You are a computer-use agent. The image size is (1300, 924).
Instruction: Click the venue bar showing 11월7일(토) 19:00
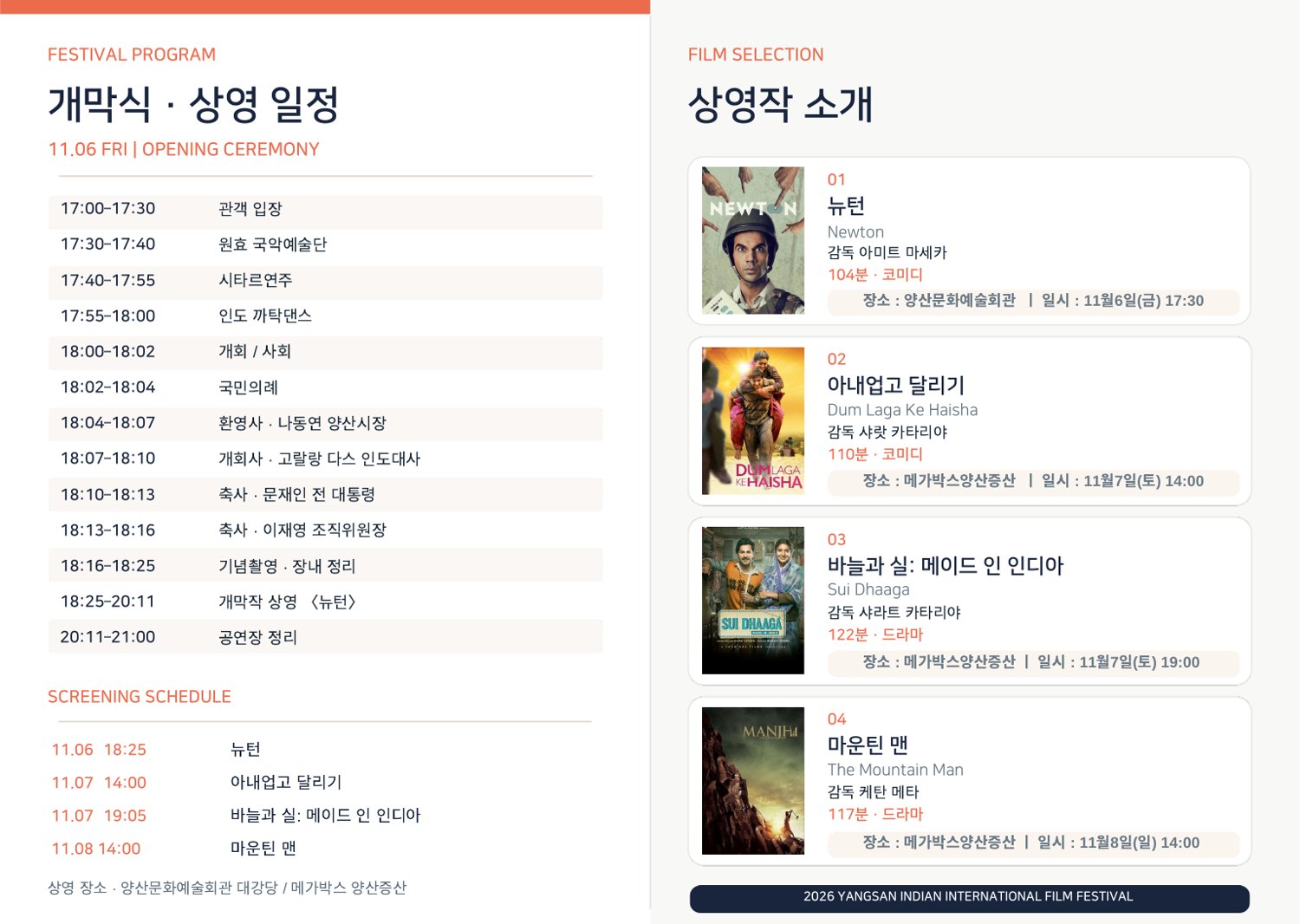pos(1033,662)
